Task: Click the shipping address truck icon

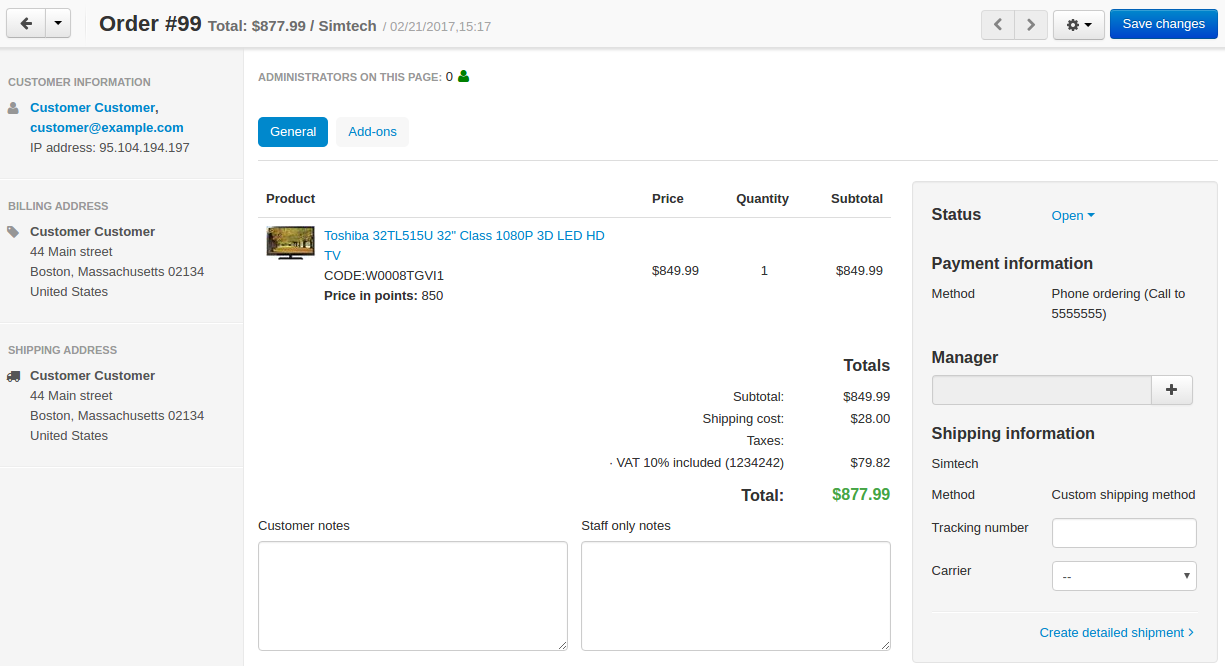Action: [x=13, y=376]
